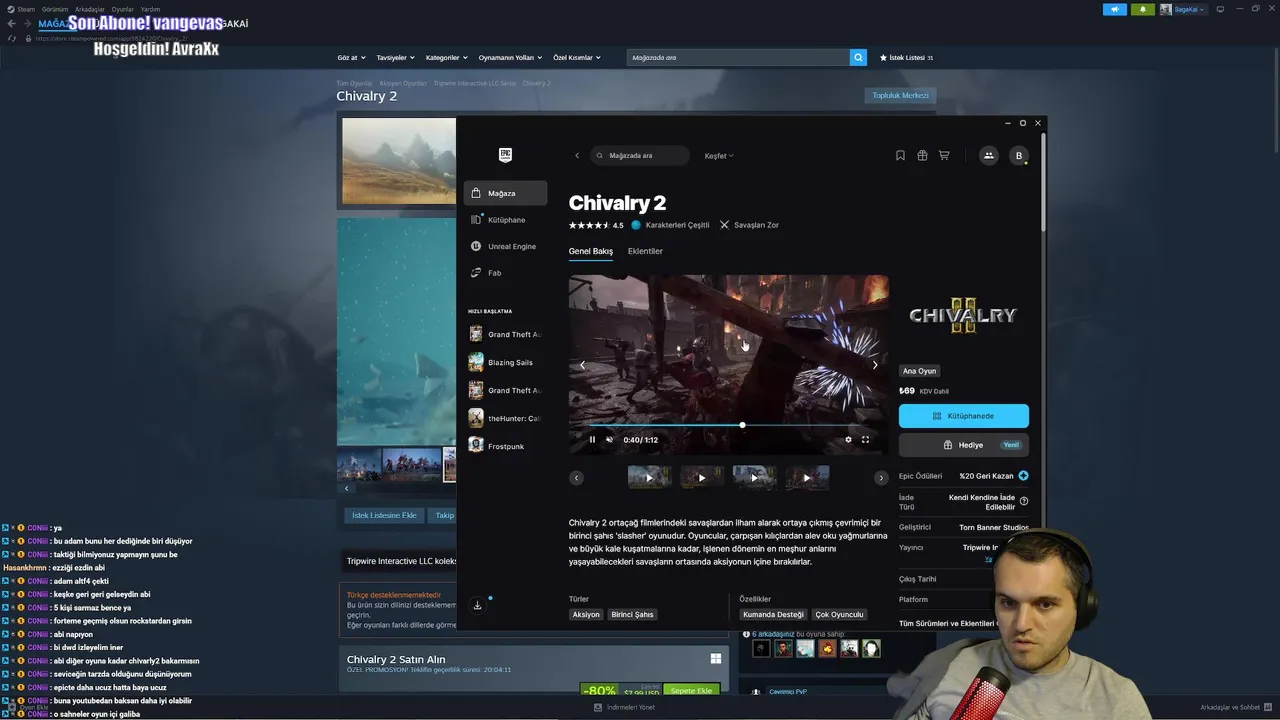1280x720 pixels.
Task: Open Mağaza in Epic sidebar
Action: (505, 193)
